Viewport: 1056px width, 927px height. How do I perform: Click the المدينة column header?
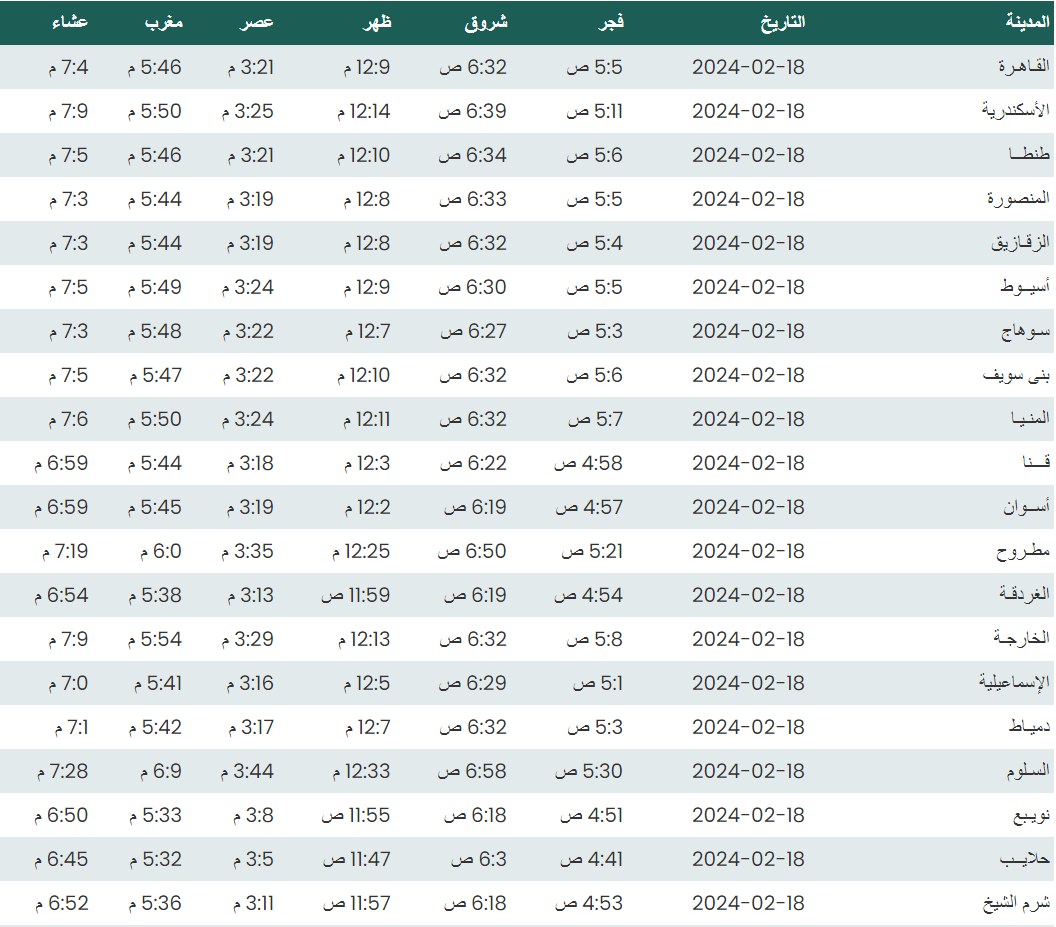coord(1026,21)
